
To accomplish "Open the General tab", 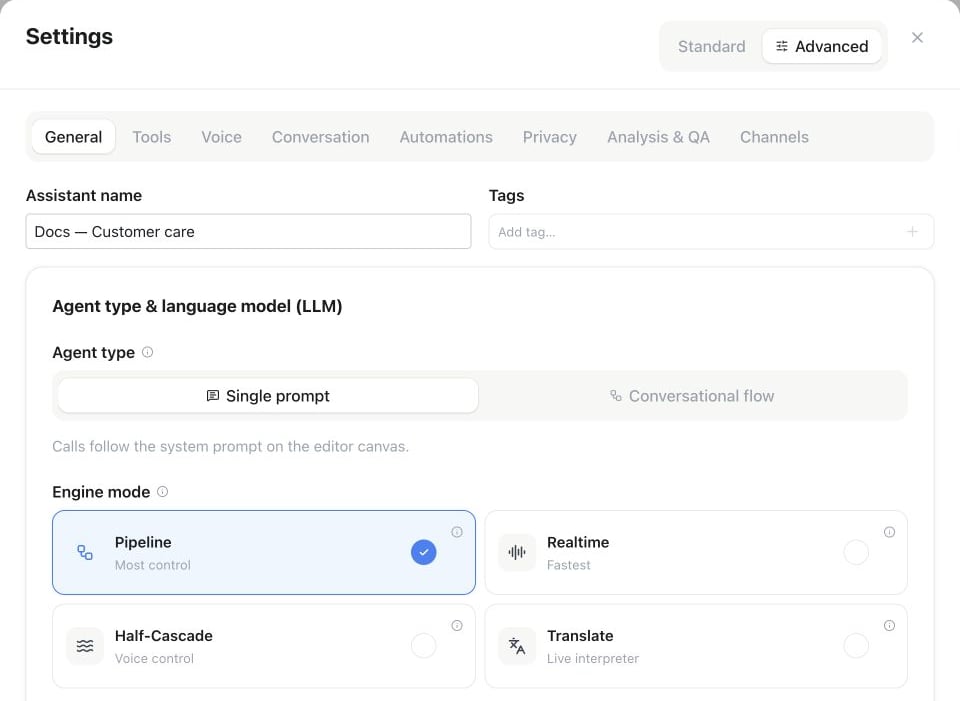I will coord(73,137).
